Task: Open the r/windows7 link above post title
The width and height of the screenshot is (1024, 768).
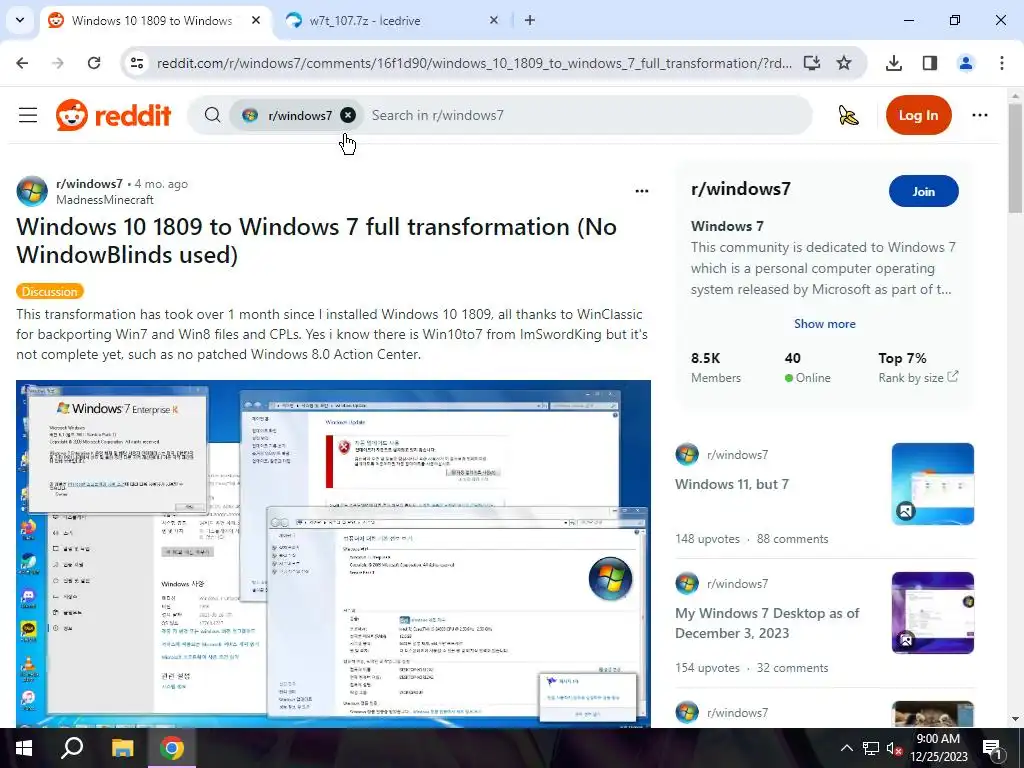Action: tap(89, 184)
